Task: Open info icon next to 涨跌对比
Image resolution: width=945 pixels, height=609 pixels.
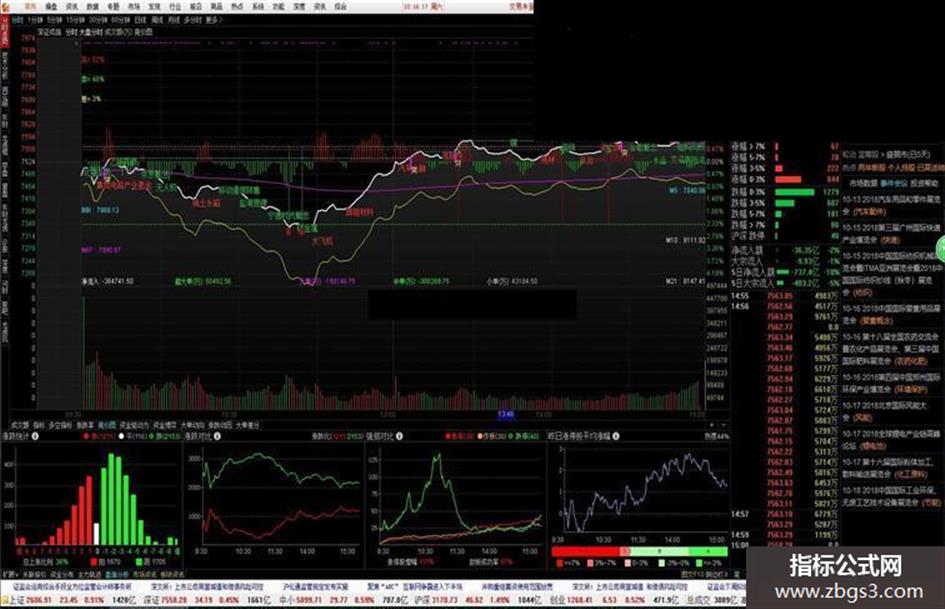Action: pos(217,436)
